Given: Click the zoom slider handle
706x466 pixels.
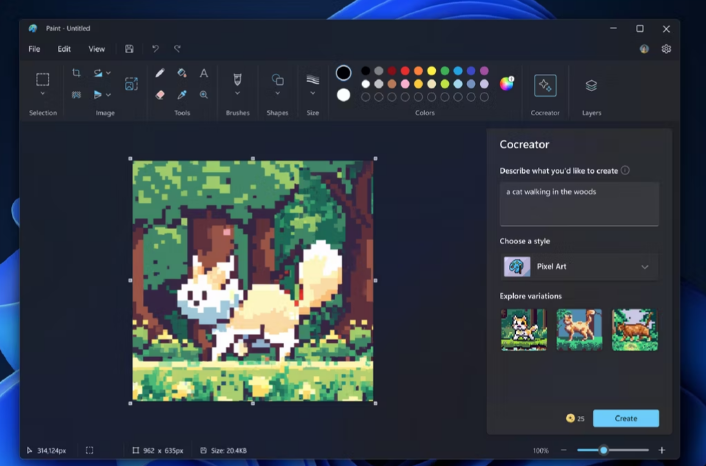Looking at the screenshot, I should (x=603, y=450).
